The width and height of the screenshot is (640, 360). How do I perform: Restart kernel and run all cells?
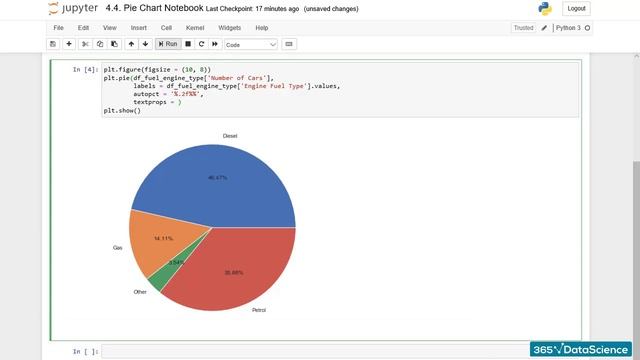pyautogui.click(x=215, y=44)
